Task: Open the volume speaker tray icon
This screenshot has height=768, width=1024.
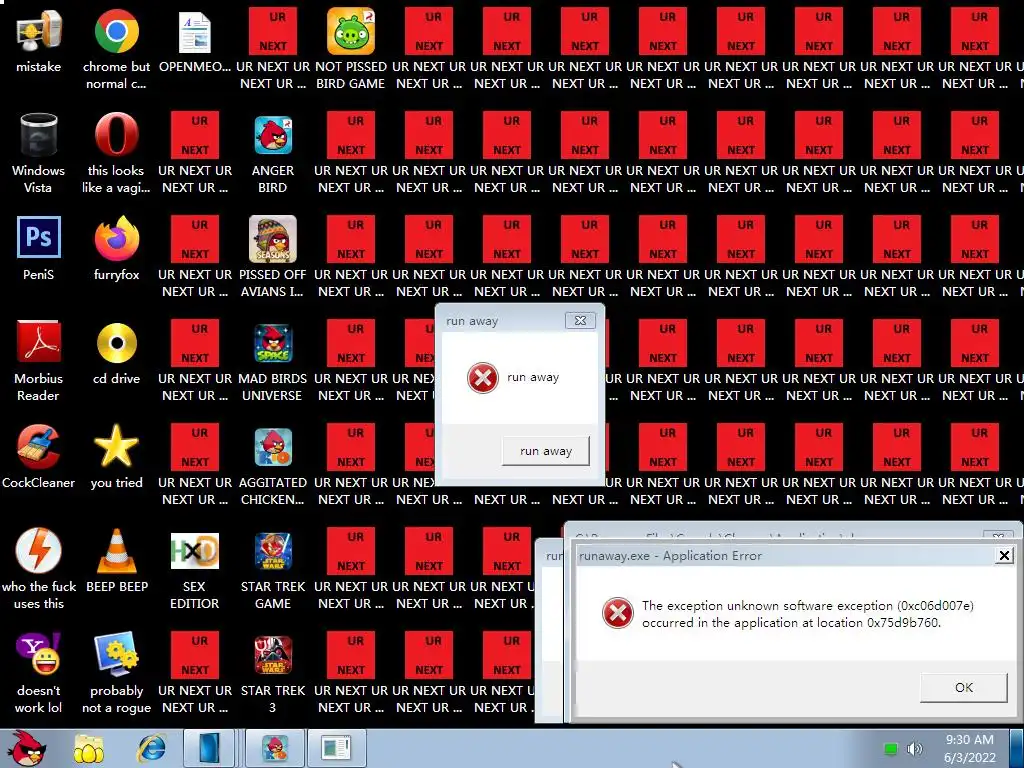Action: coord(914,748)
